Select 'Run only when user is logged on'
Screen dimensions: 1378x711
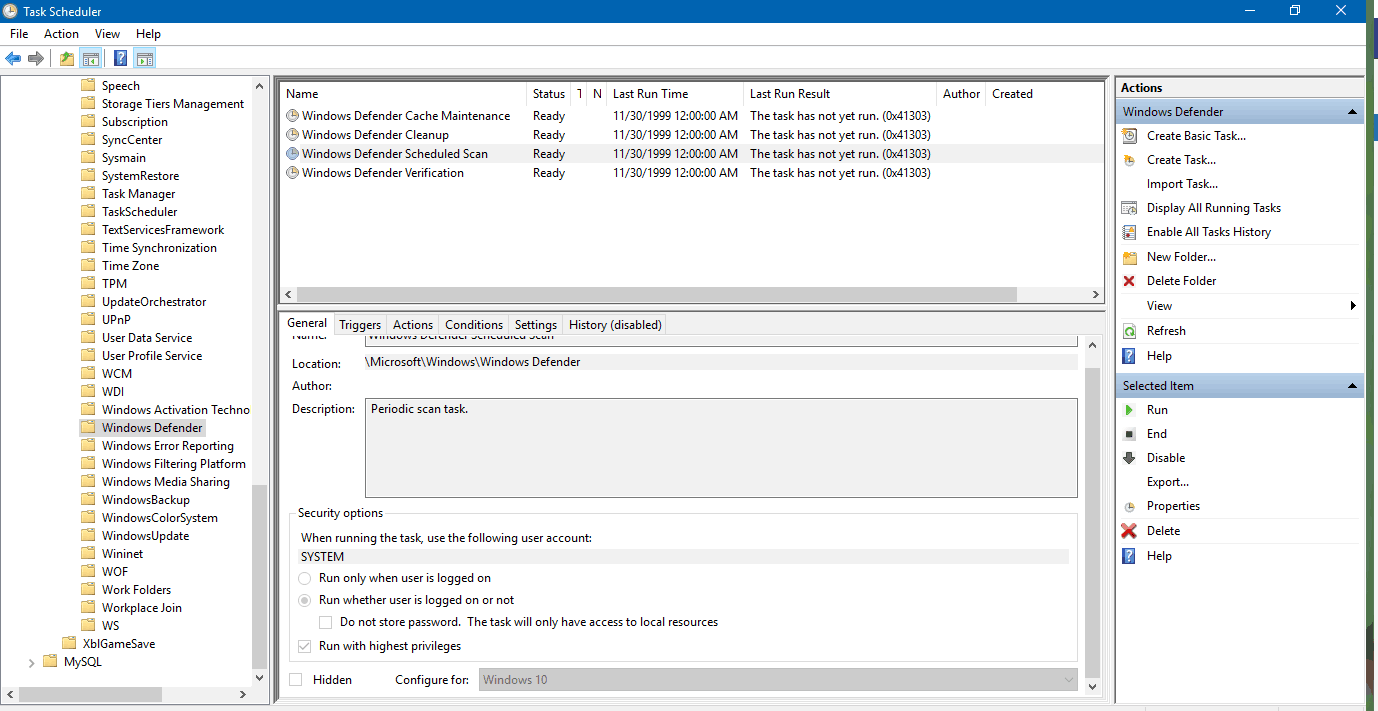(x=305, y=578)
